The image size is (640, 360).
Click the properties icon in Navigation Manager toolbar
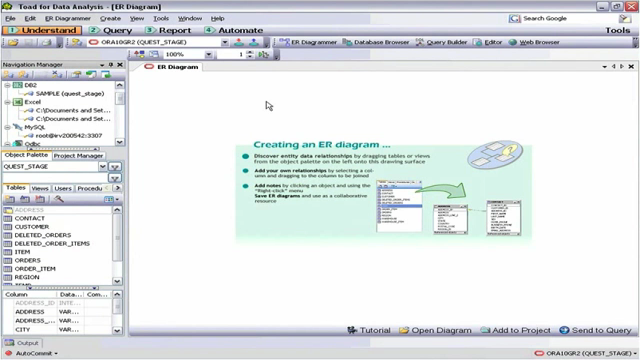pos(76,74)
